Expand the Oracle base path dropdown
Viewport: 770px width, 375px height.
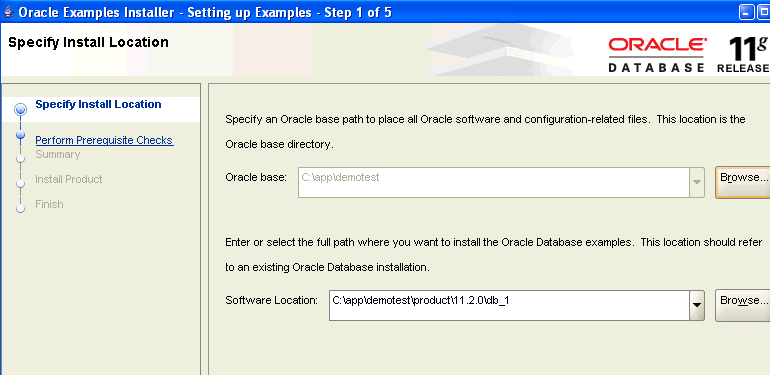(x=697, y=183)
